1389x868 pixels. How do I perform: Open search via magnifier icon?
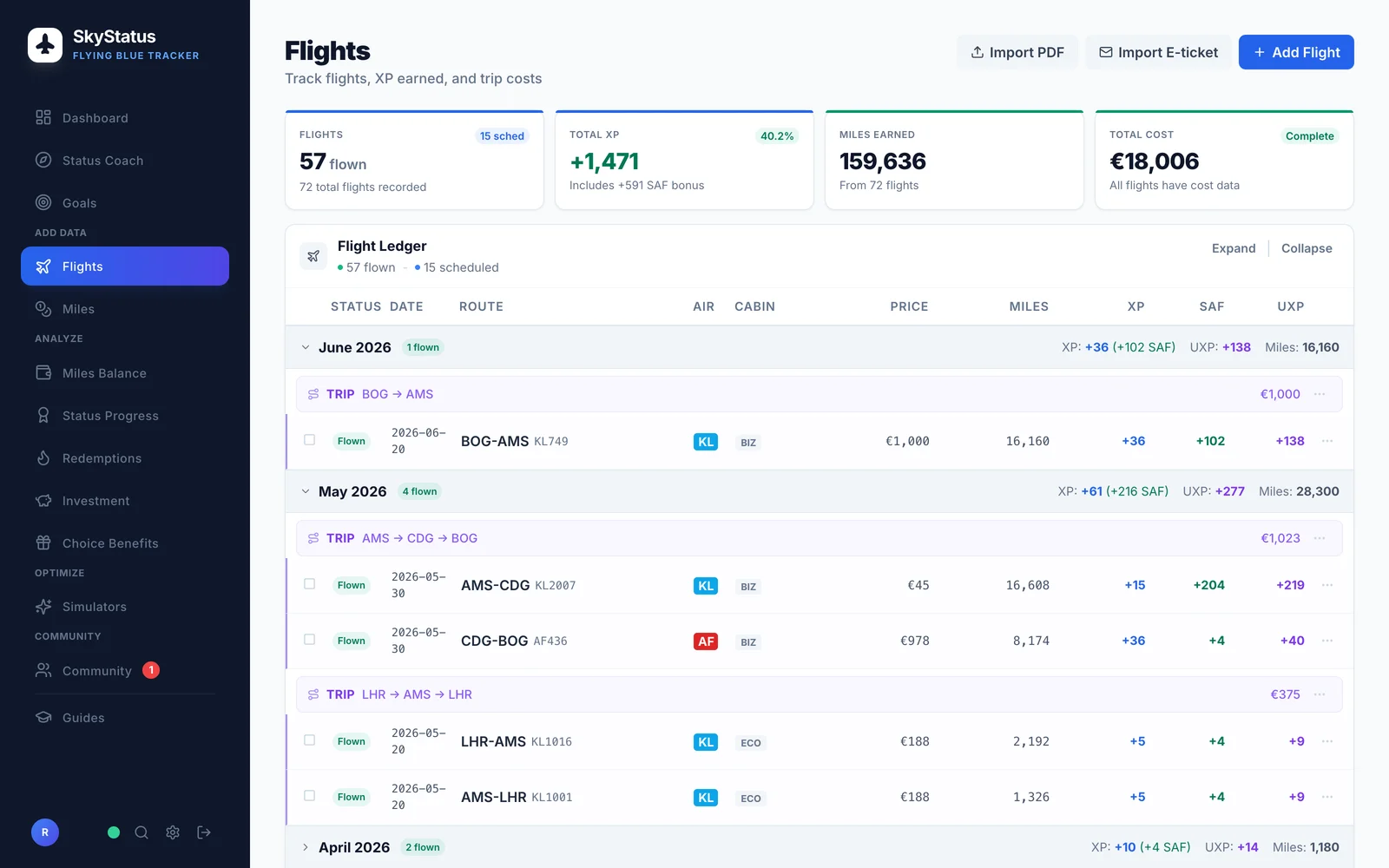click(142, 832)
